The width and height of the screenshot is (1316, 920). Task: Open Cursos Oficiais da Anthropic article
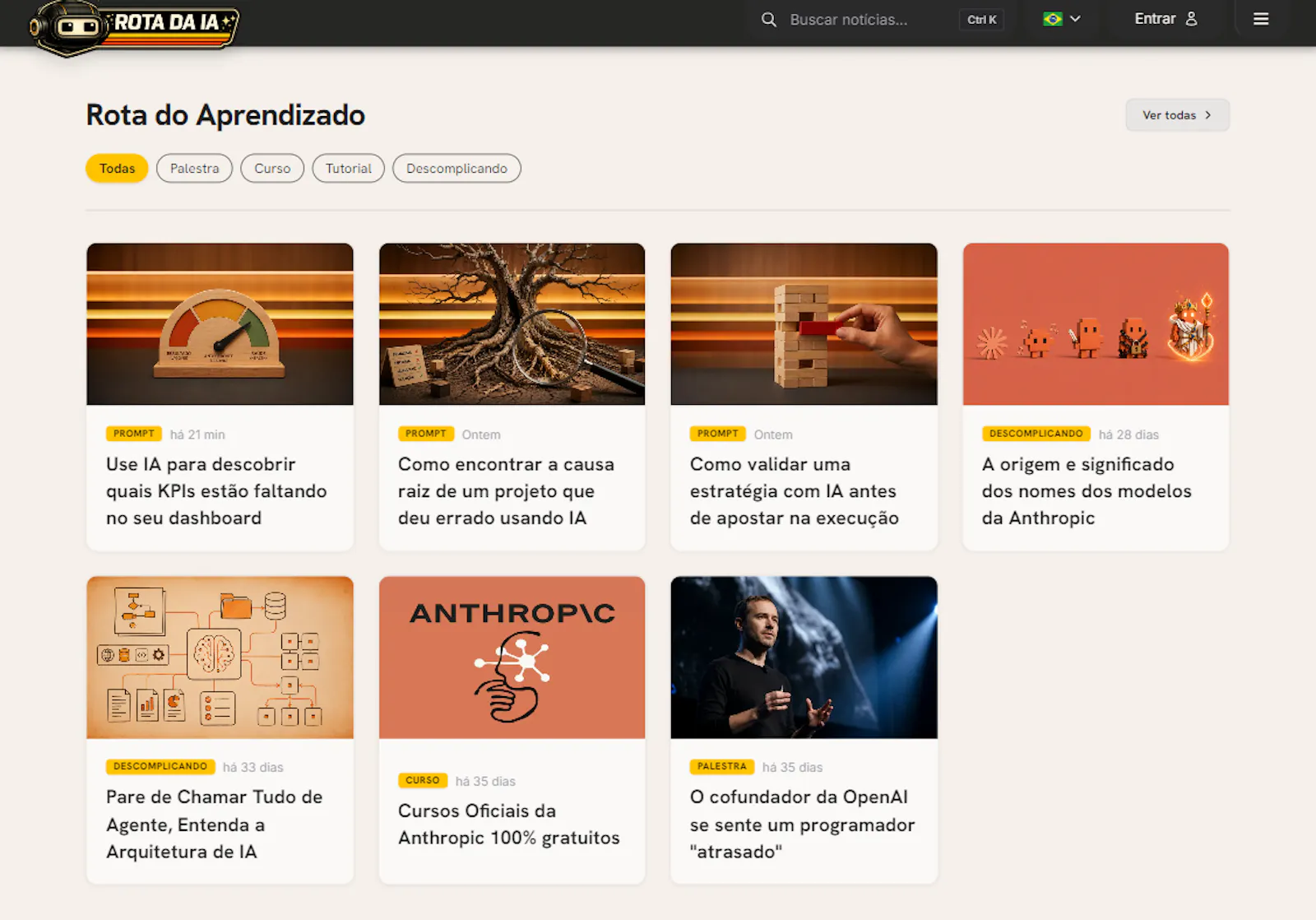(509, 825)
